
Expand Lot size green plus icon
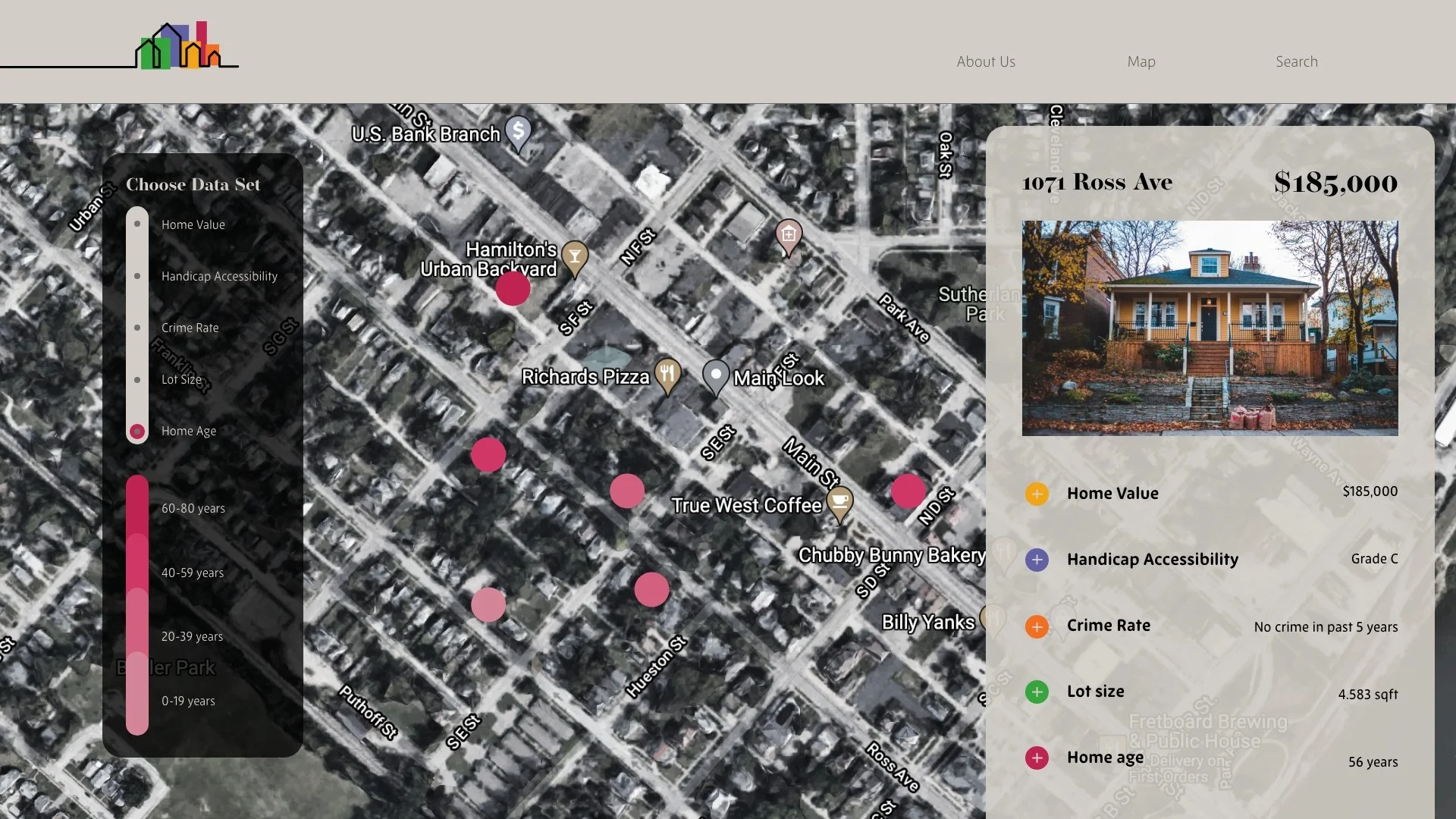pos(1037,692)
